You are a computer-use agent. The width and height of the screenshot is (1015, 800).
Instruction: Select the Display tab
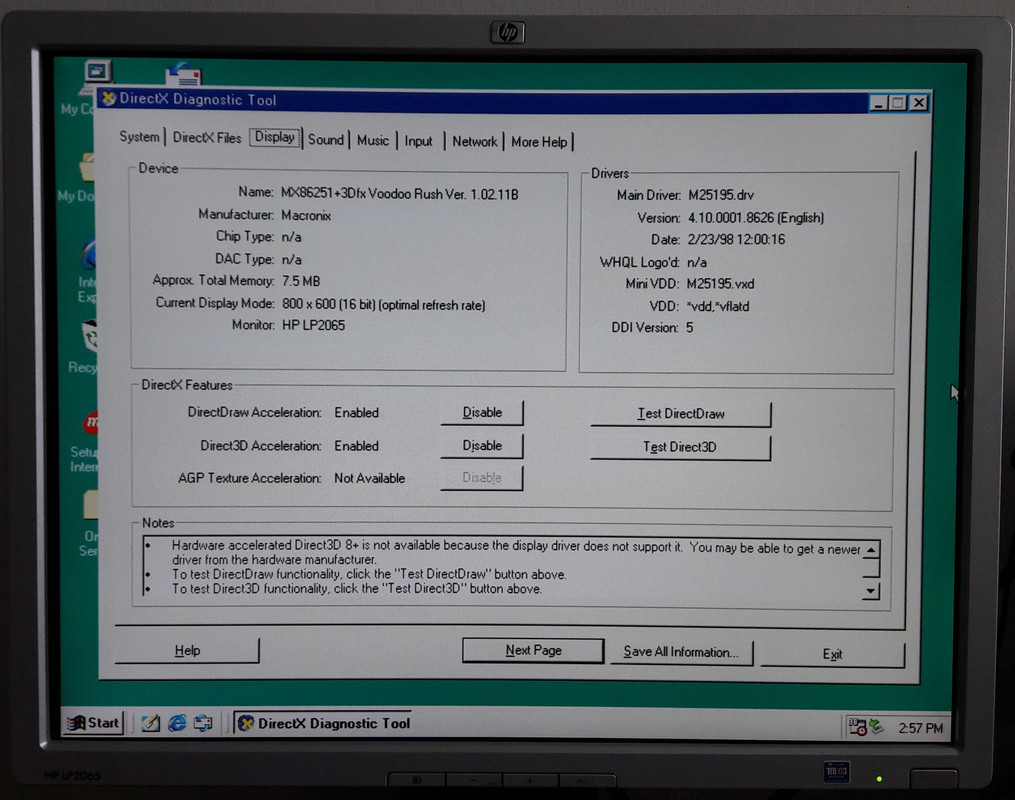pos(274,137)
